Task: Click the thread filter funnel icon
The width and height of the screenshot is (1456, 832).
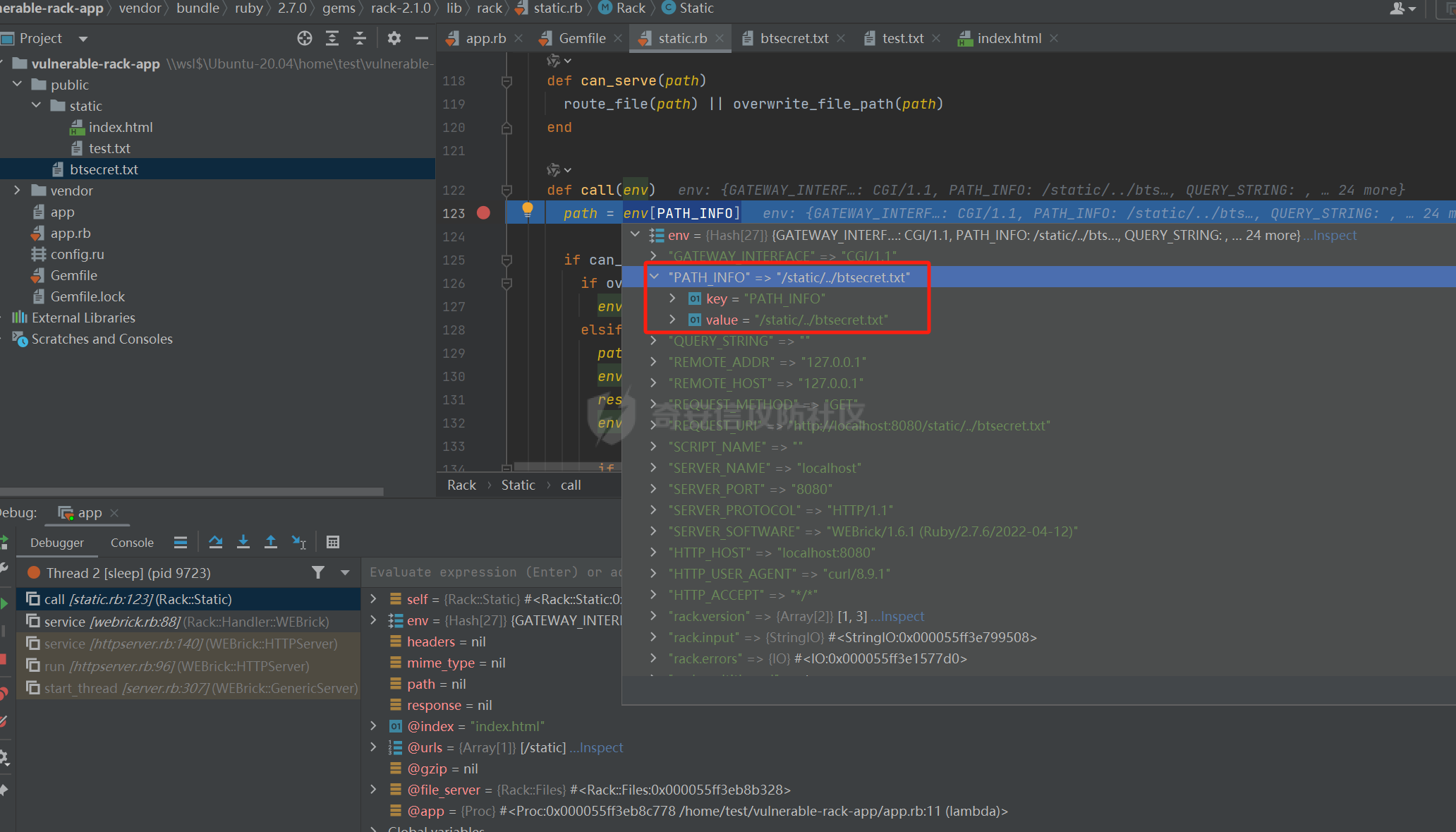Action: (318, 572)
